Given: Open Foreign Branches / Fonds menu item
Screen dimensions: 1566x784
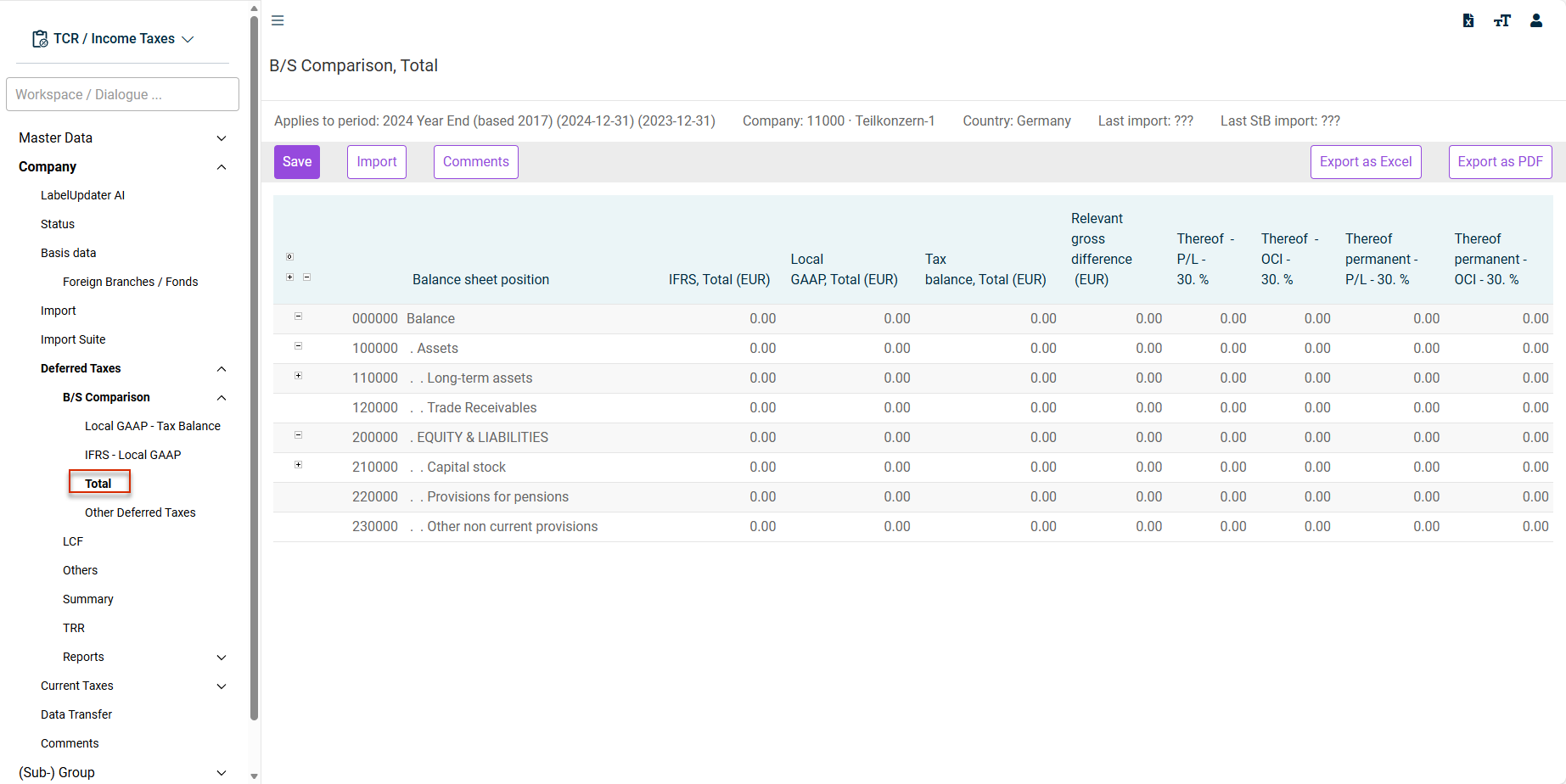Looking at the screenshot, I should [x=131, y=282].
